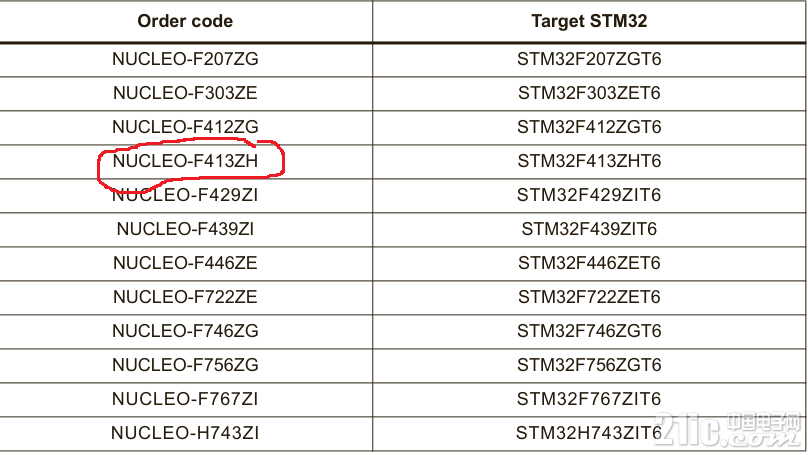Click the NUCLEO-F429ZI order code
Screen dimensions: 808x455
point(185,195)
